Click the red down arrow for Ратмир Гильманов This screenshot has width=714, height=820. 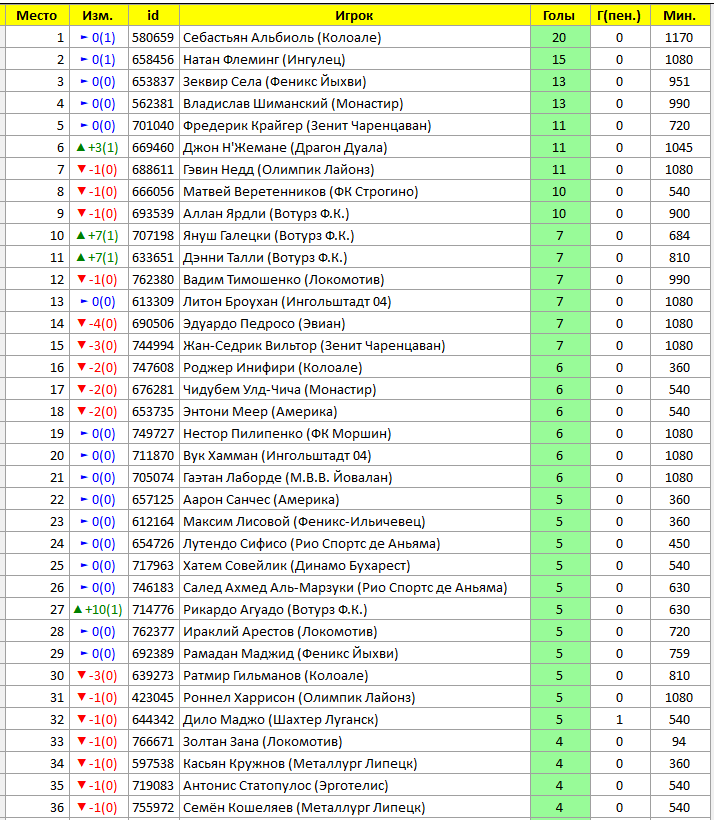81,676
